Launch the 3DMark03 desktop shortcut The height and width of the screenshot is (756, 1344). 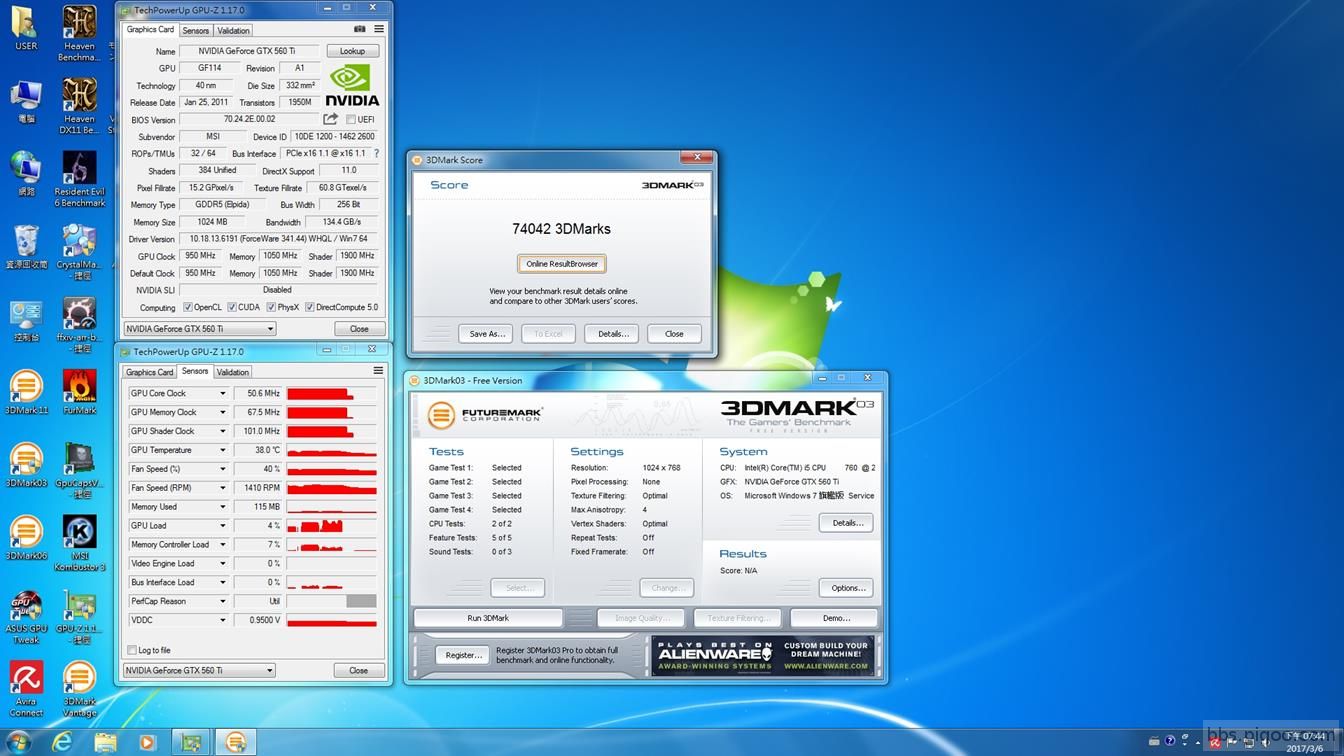click(26, 465)
